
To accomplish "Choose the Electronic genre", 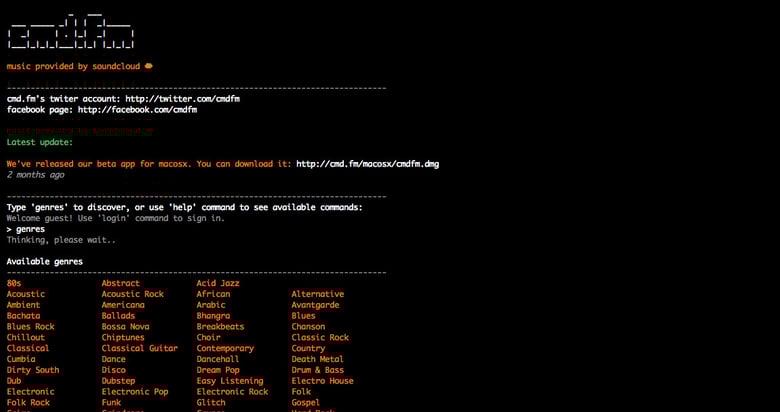I will (x=30, y=392).
